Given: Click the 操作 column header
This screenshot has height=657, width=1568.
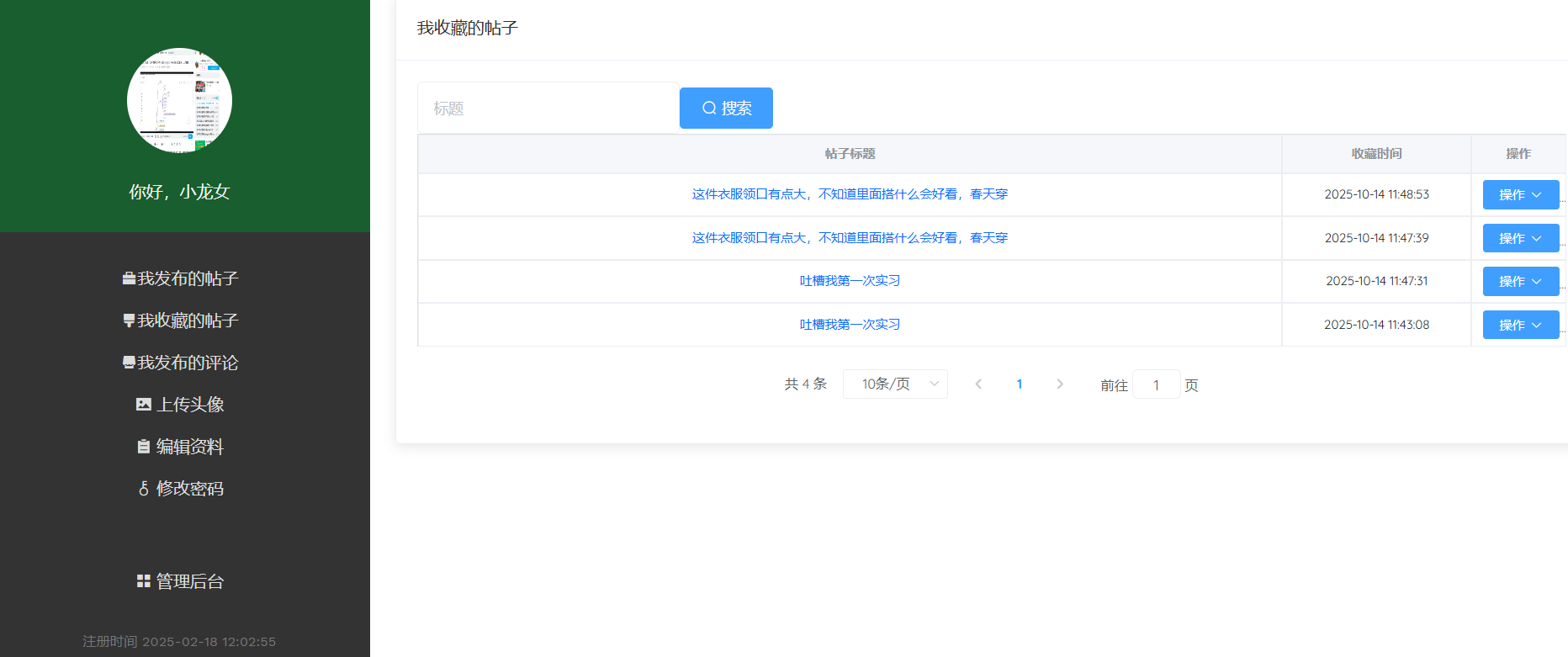Looking at the screenshot, I should click(1518, 154).
